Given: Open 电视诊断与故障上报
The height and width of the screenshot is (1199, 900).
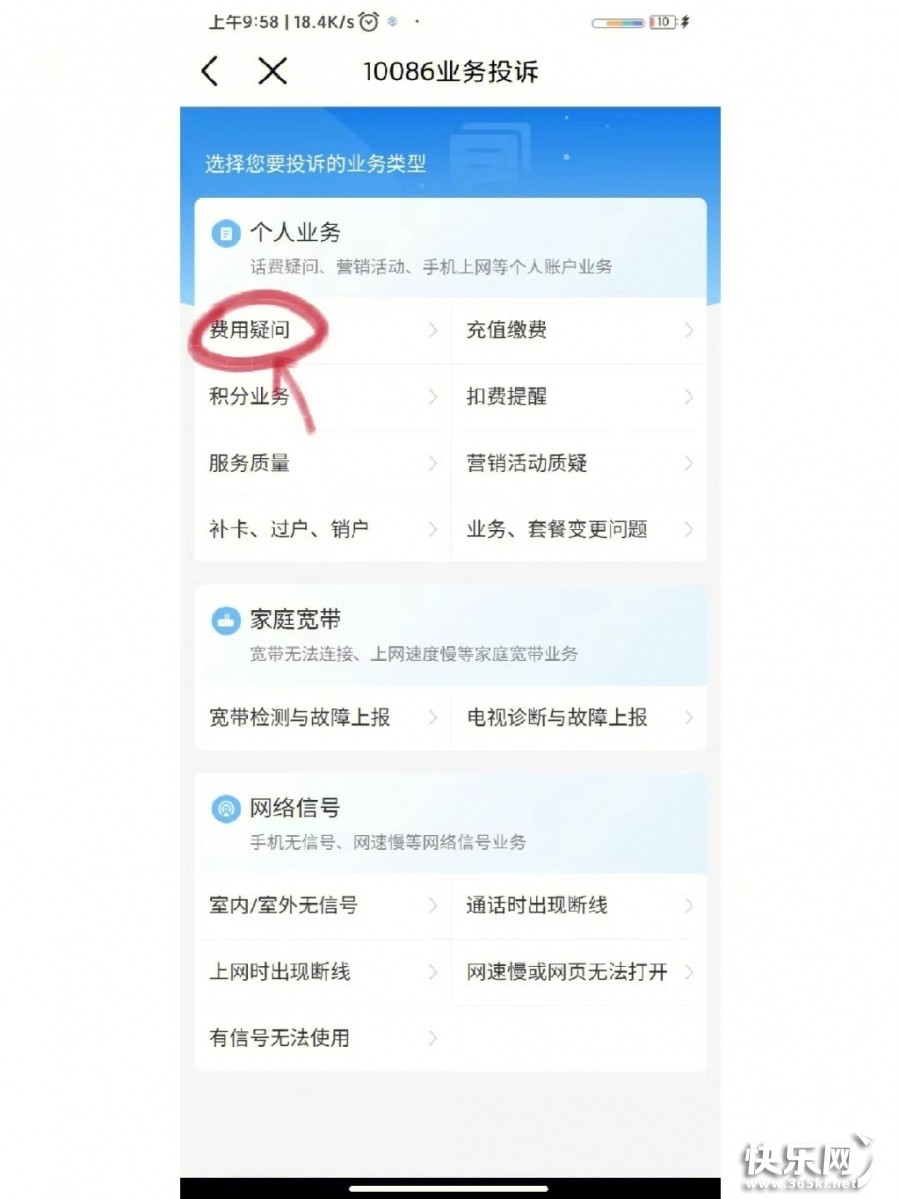Looking at the screenshot, I should pos(579,717).
